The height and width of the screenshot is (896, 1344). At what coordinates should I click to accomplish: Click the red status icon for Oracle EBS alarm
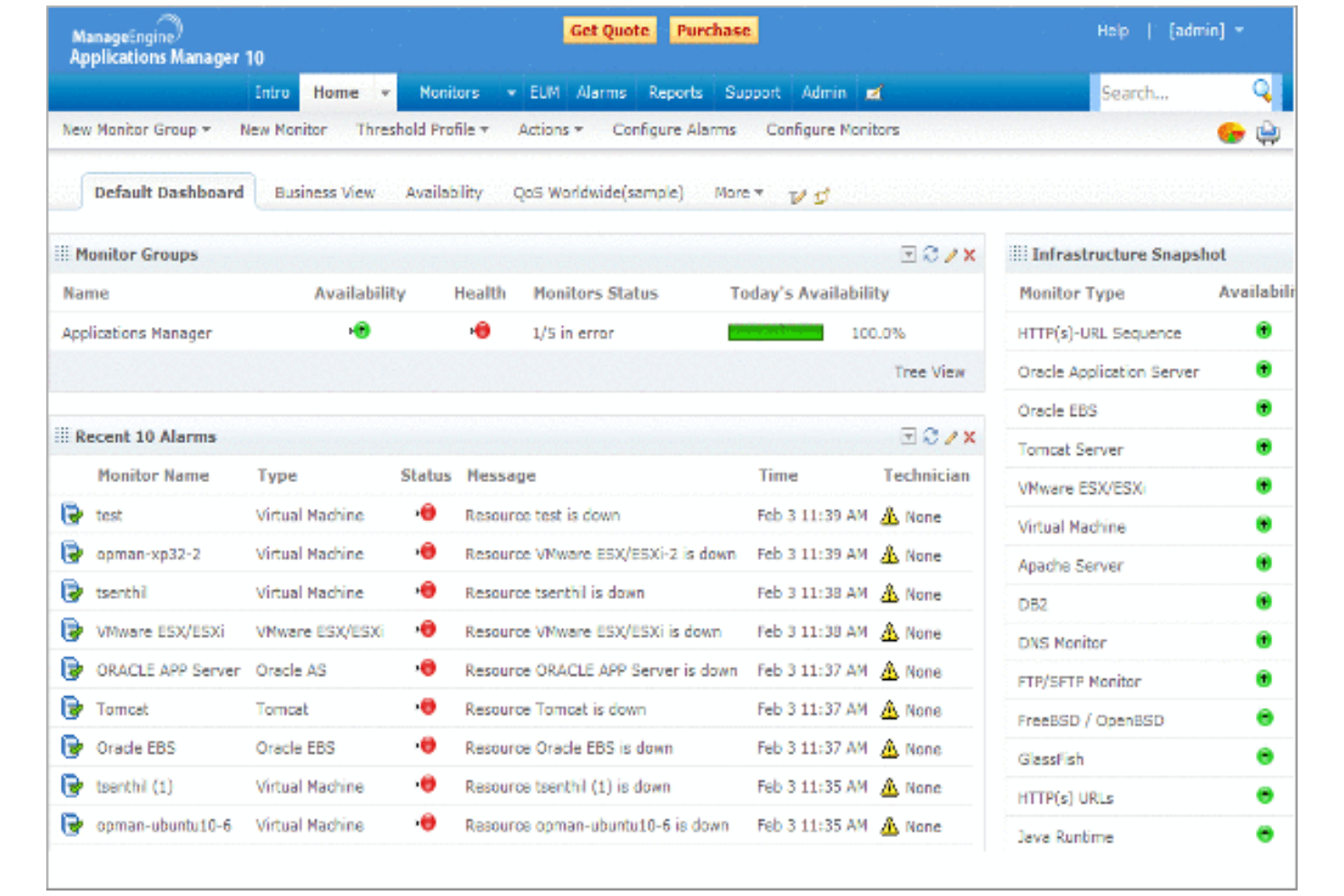[426, 745]
